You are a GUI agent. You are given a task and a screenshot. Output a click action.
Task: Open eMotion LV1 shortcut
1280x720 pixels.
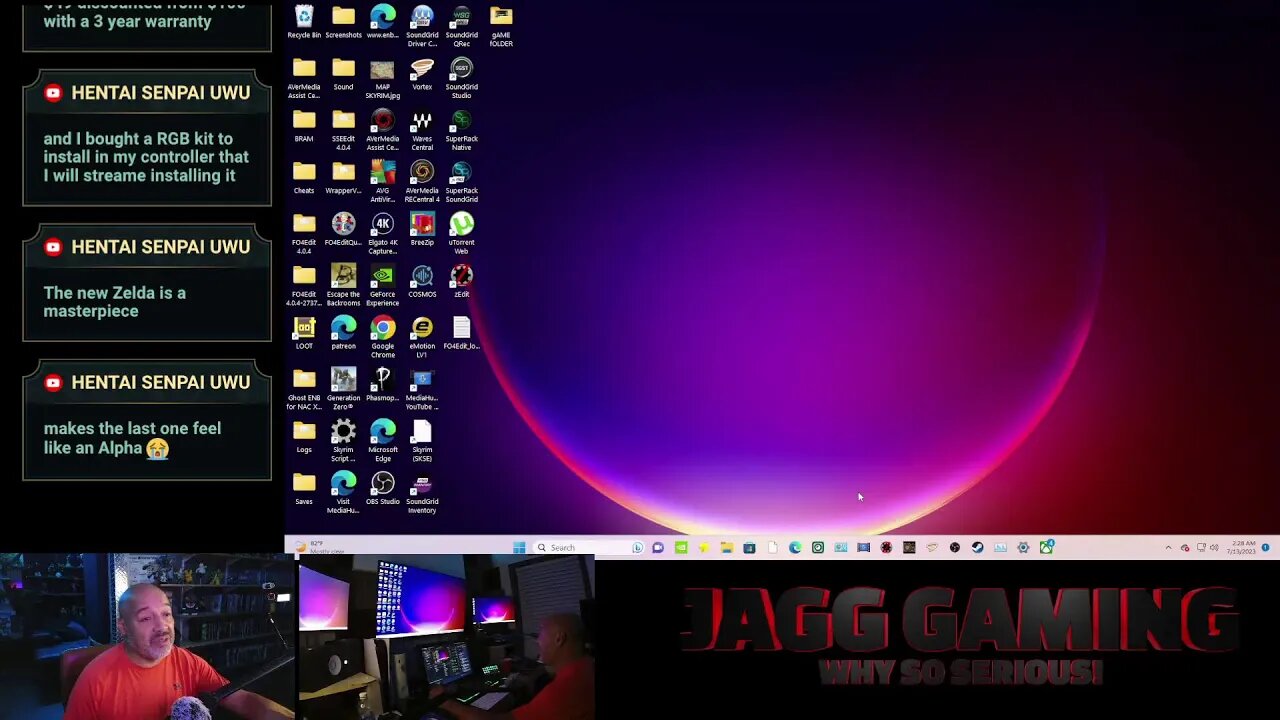(x=422, y=338)
